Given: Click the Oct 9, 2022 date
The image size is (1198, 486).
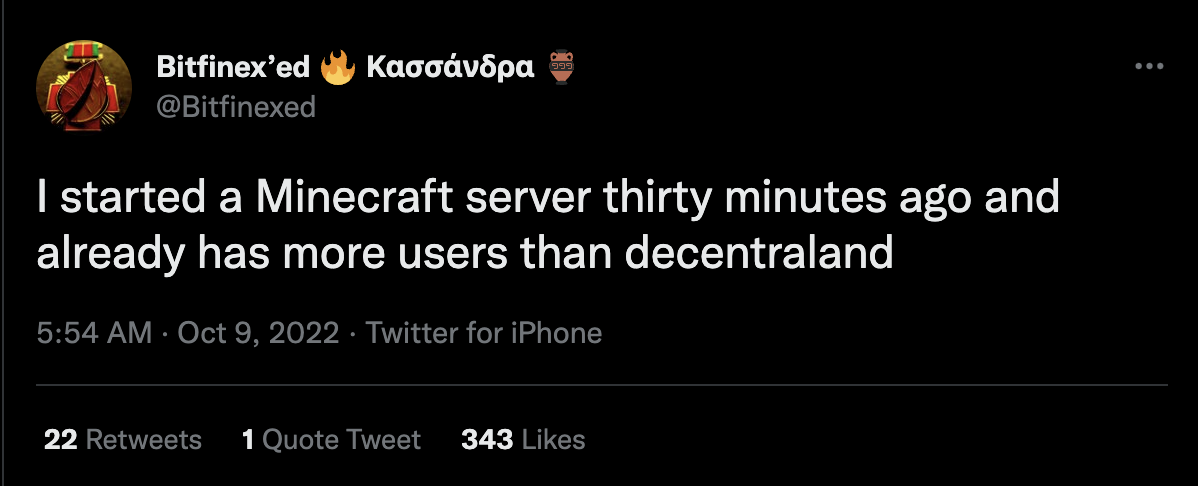Looking at the screenshot, I should pyautogui.click(x=258, y=333).
